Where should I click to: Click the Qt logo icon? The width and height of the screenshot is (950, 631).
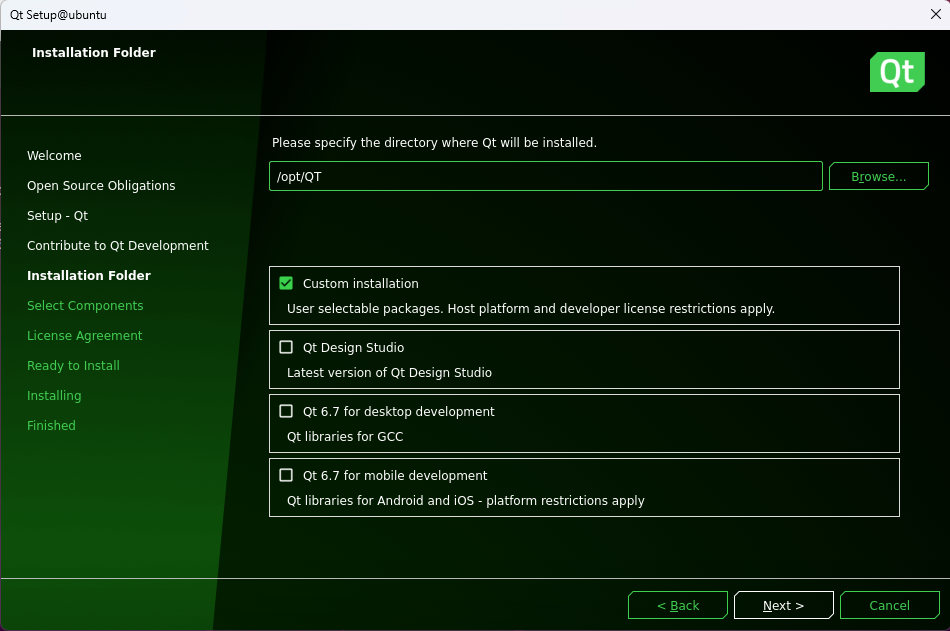896,72
